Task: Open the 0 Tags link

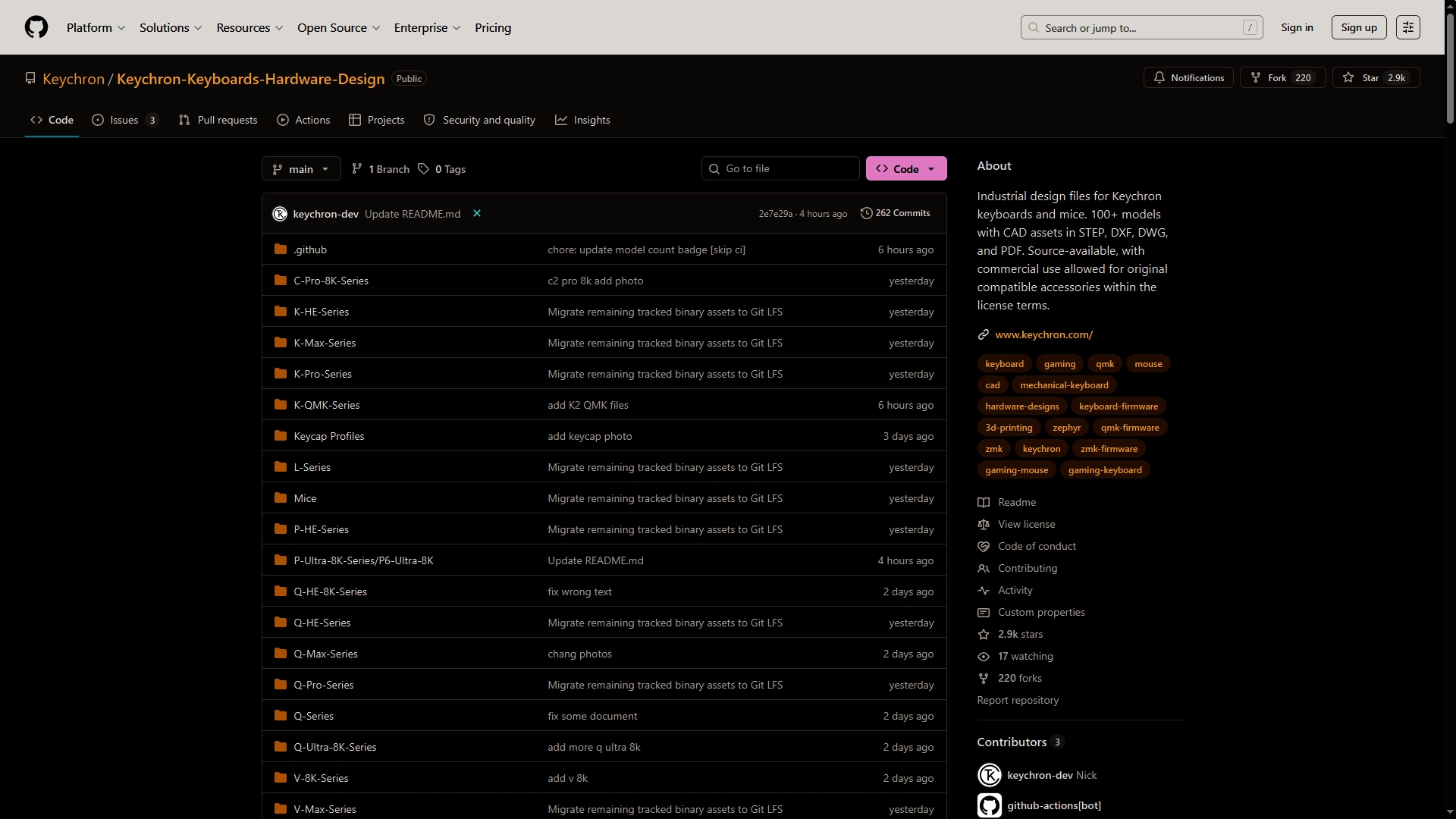Action: [x=442, y=169]
